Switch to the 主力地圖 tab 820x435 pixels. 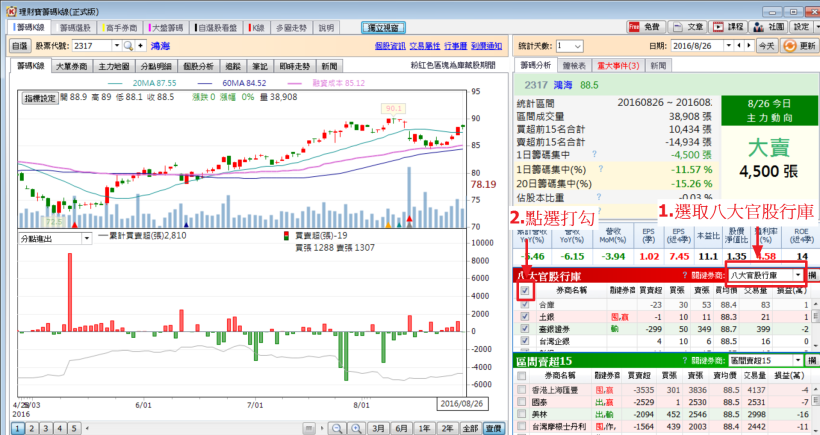coord(114,66)
